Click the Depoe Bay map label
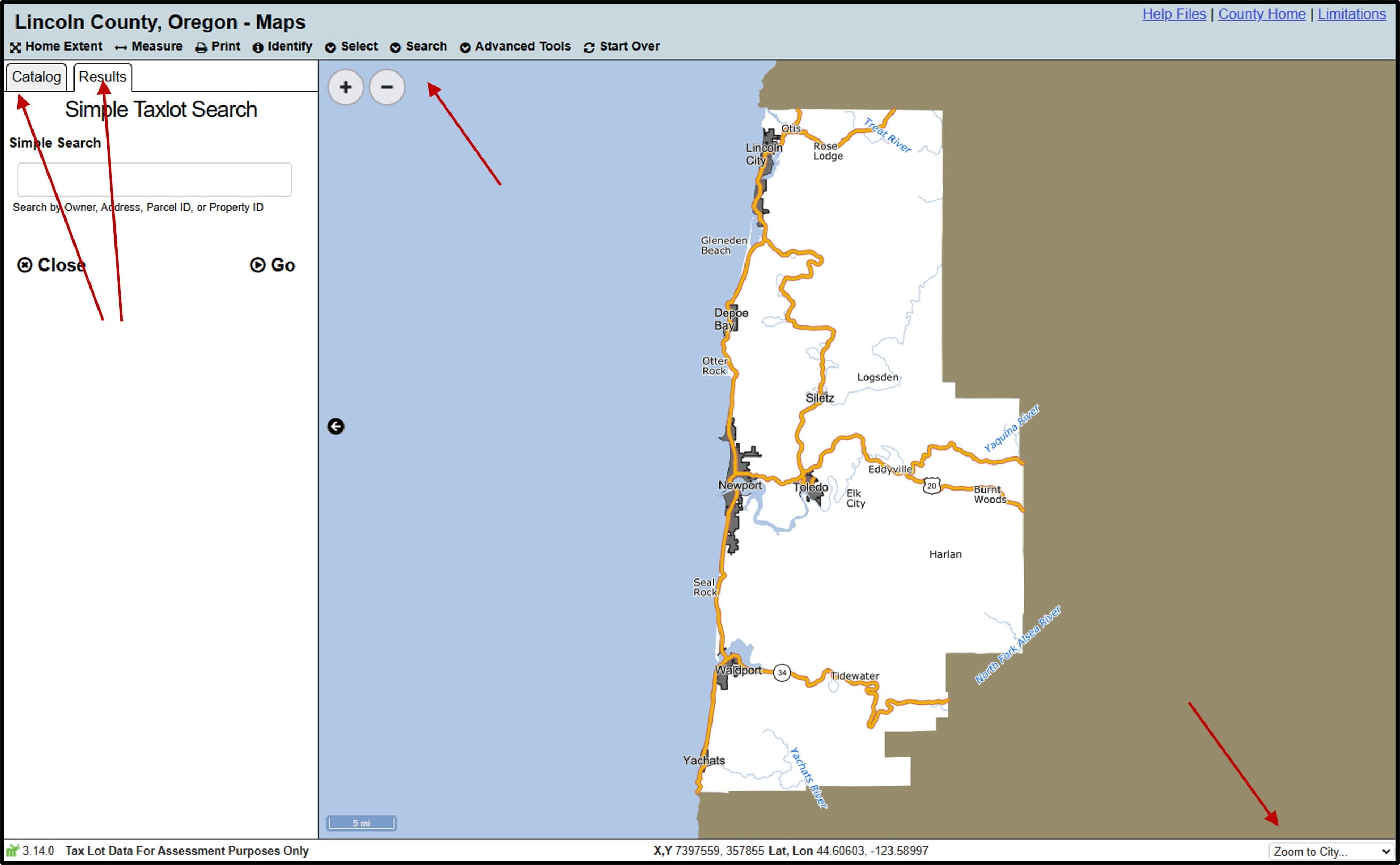 point(731,319)
